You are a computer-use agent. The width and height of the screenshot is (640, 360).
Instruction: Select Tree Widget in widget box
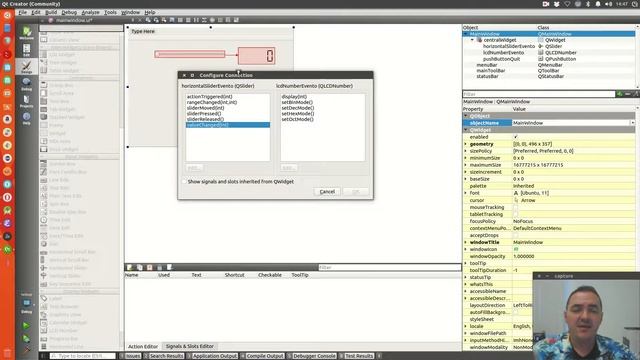click(x=59, y=62)
